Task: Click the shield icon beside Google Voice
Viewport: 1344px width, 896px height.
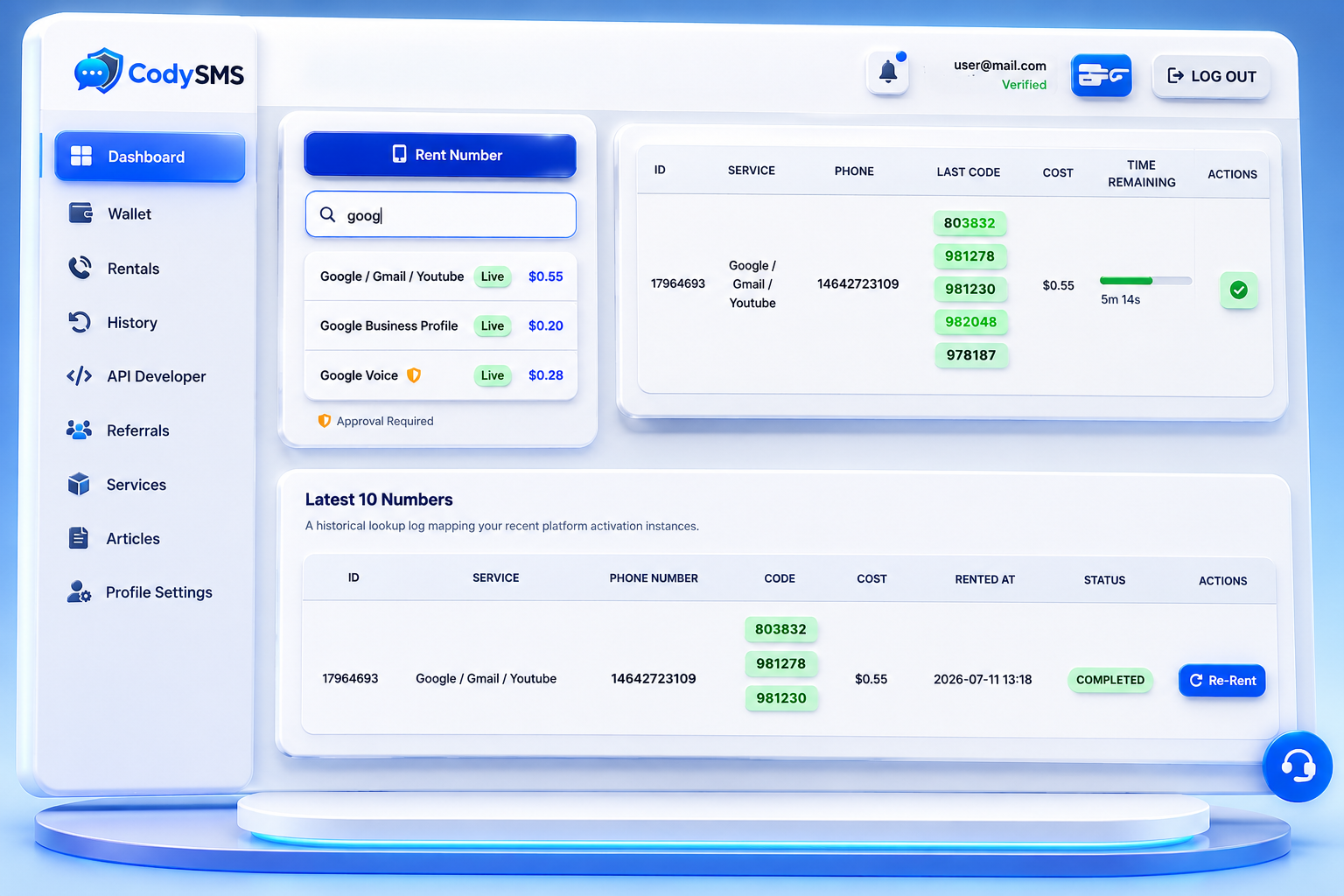Action: click(x=414, y=375)
